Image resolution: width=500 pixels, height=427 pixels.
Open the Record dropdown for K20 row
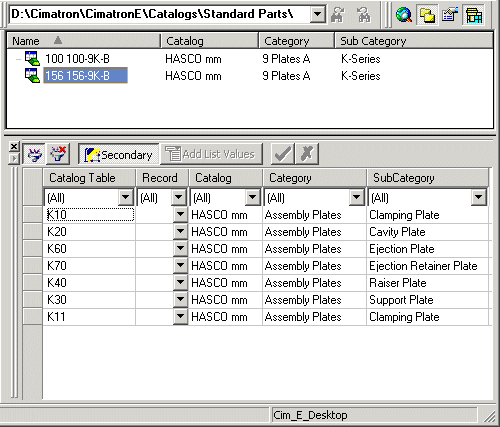[180, 231]
